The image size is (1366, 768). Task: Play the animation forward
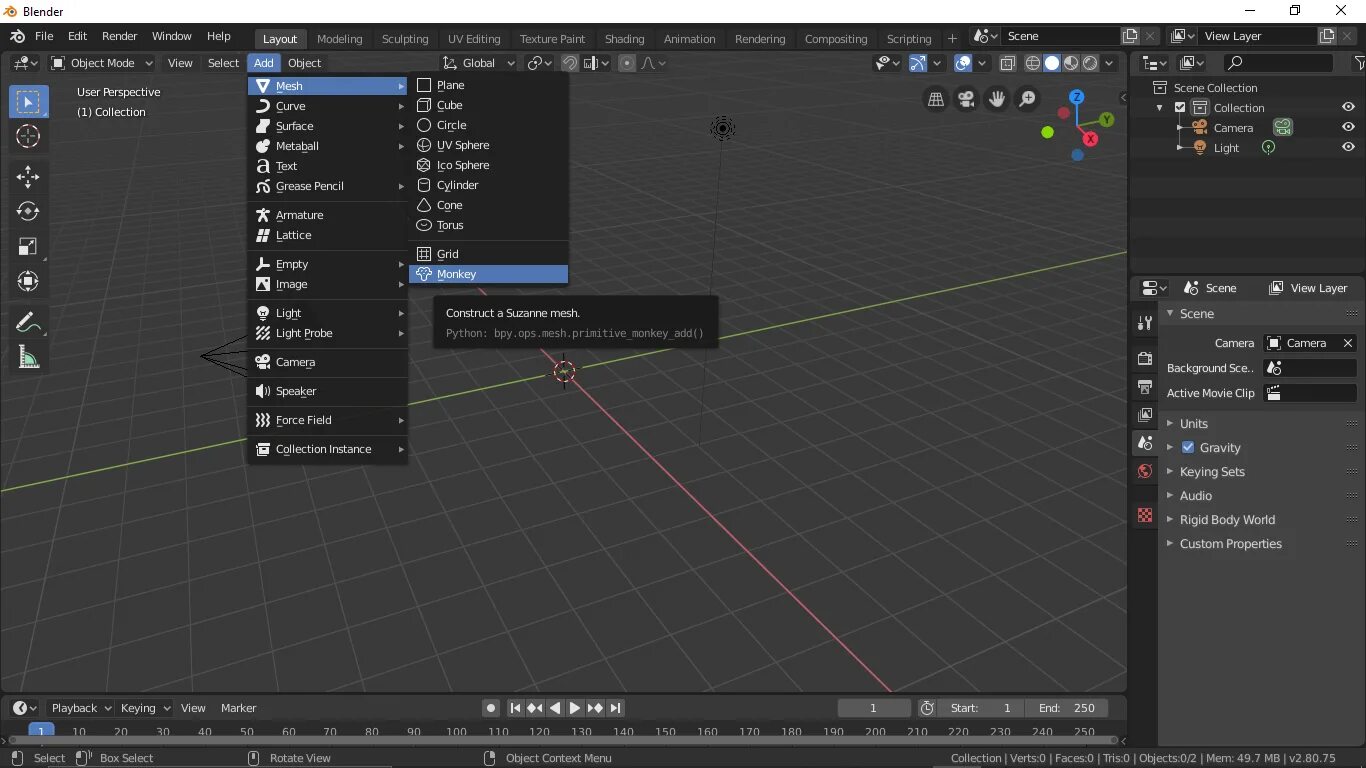pyautogui.click(x=575, y=708)
